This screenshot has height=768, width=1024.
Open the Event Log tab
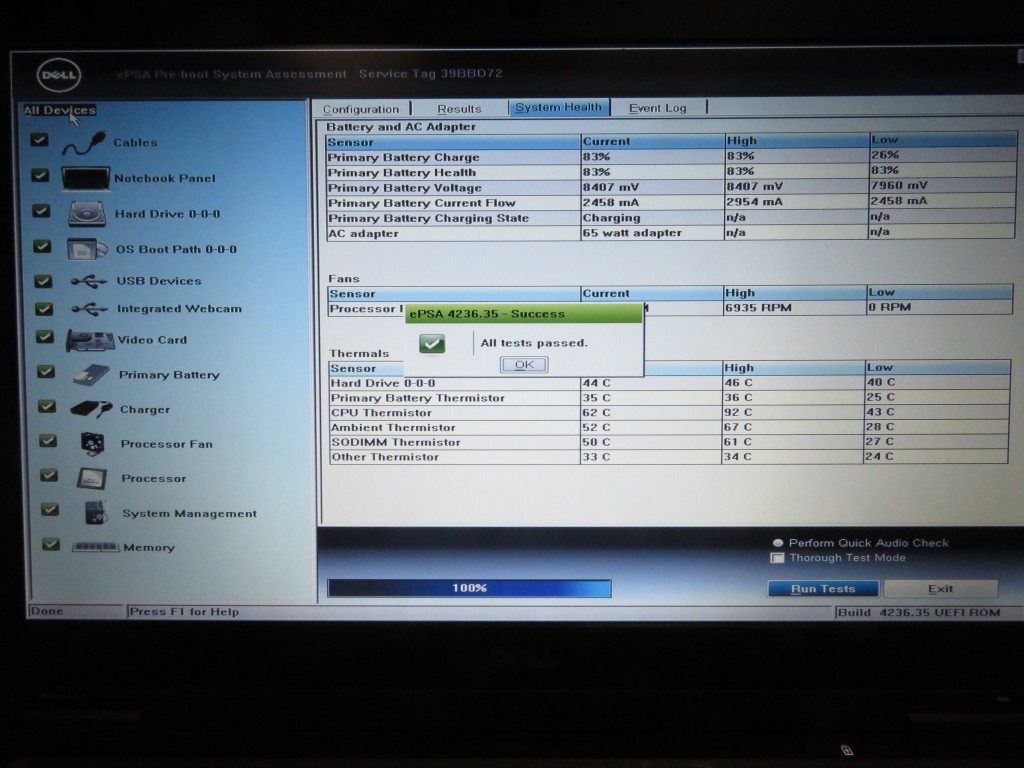pos(658,108)
